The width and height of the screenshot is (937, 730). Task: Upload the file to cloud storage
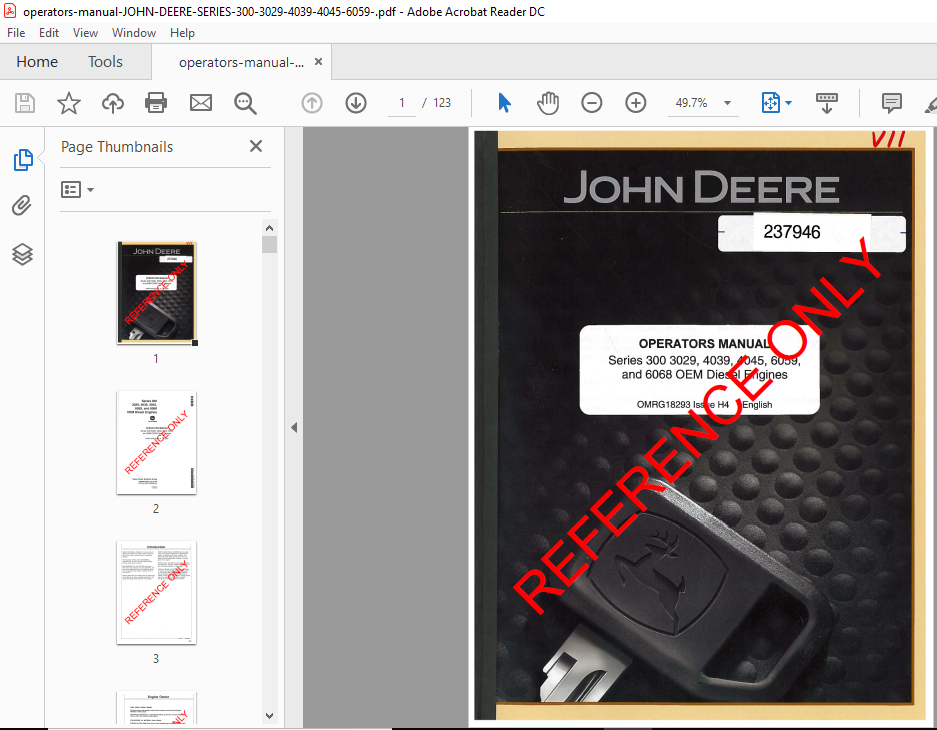coord(112,103)
